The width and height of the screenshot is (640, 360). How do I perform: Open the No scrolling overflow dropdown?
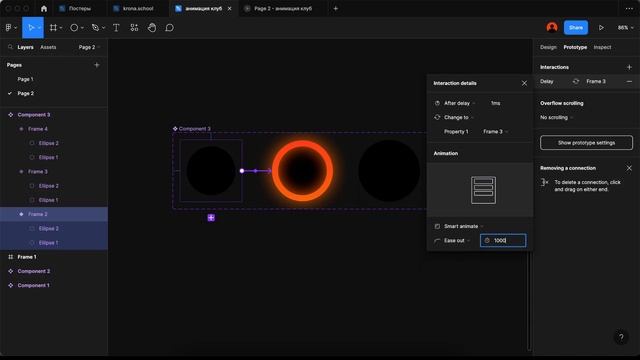pos(557,118)
